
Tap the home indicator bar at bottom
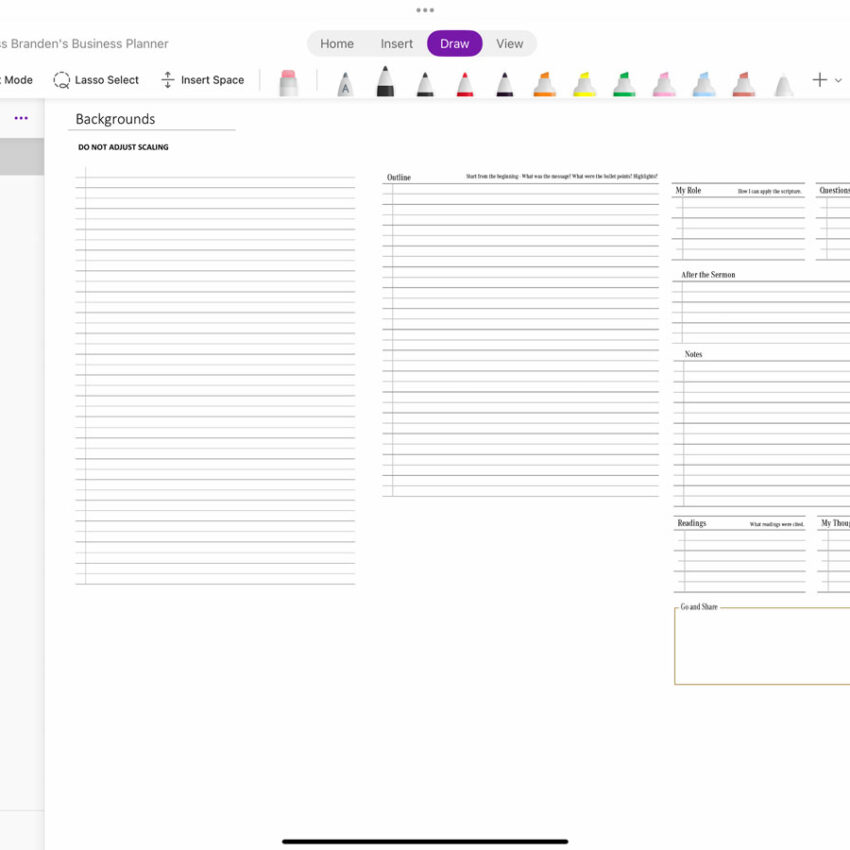(425, 841)
